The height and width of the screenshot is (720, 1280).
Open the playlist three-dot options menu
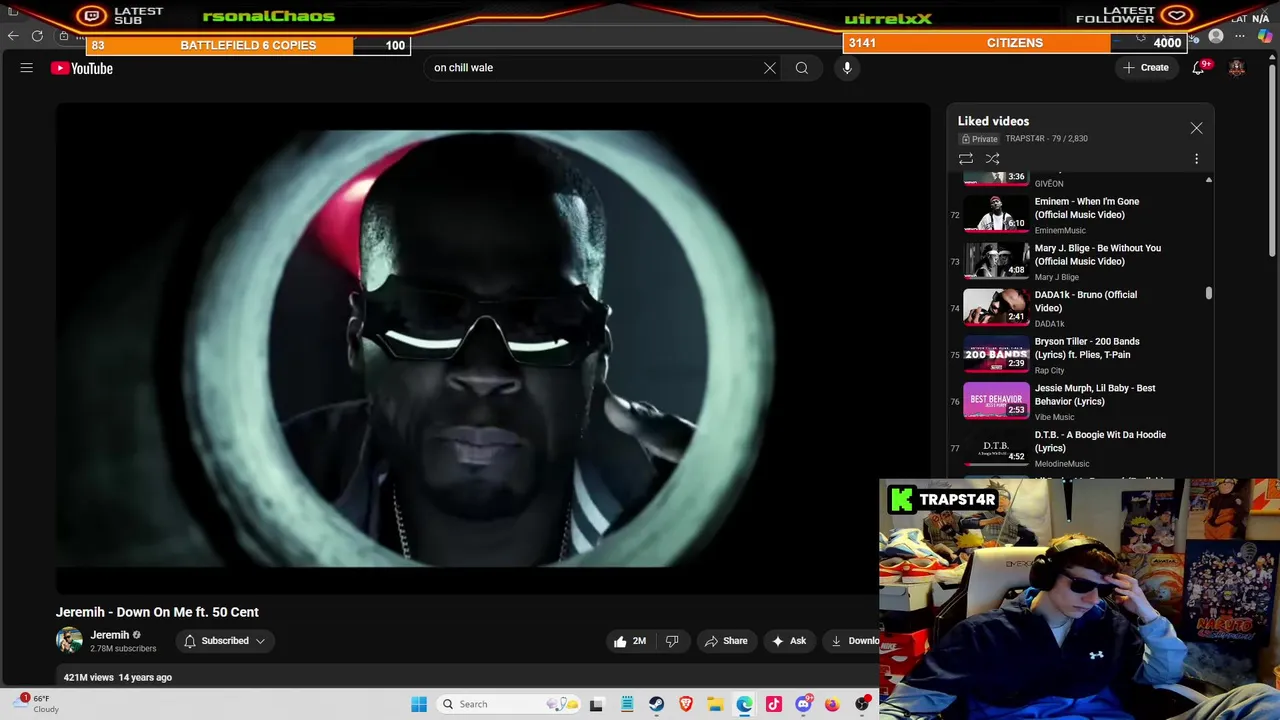pyautogui.click(x=1196, y=159)
